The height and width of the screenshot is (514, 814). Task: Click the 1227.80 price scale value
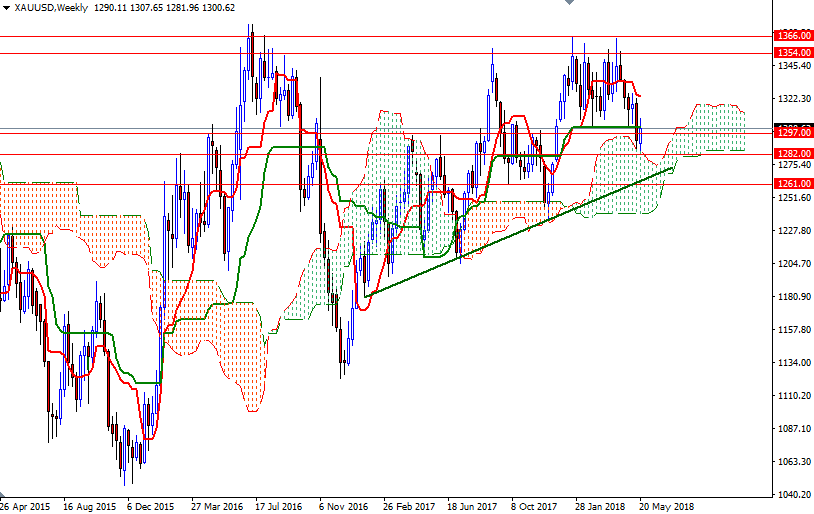pyautogui.click(x=794, y=231)
